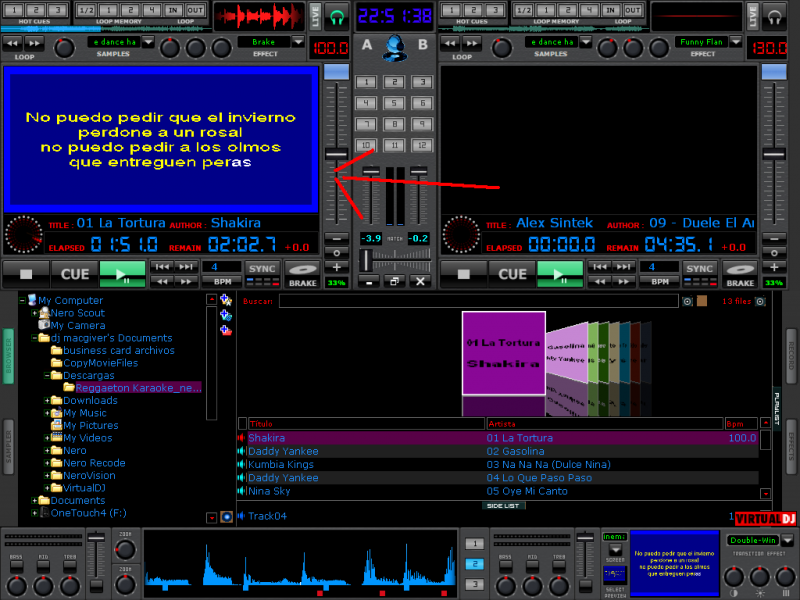Click deck B SYNC button
The height and width of the screenshot is (600, 800).
tap(699, 269)
